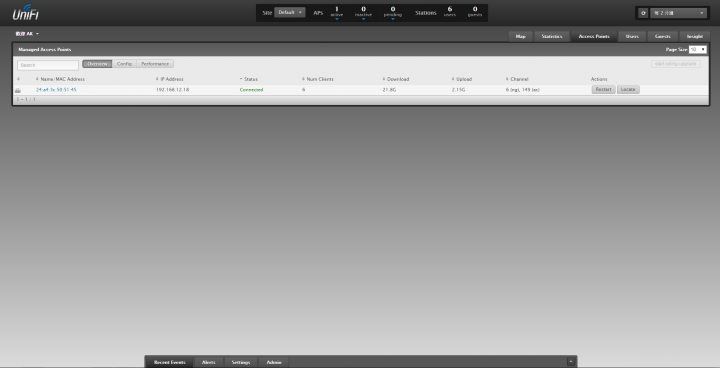Sort by IP Address column
Image resolution: width=720 pixels, height=368 pixels.
click(x=169, y=79)
